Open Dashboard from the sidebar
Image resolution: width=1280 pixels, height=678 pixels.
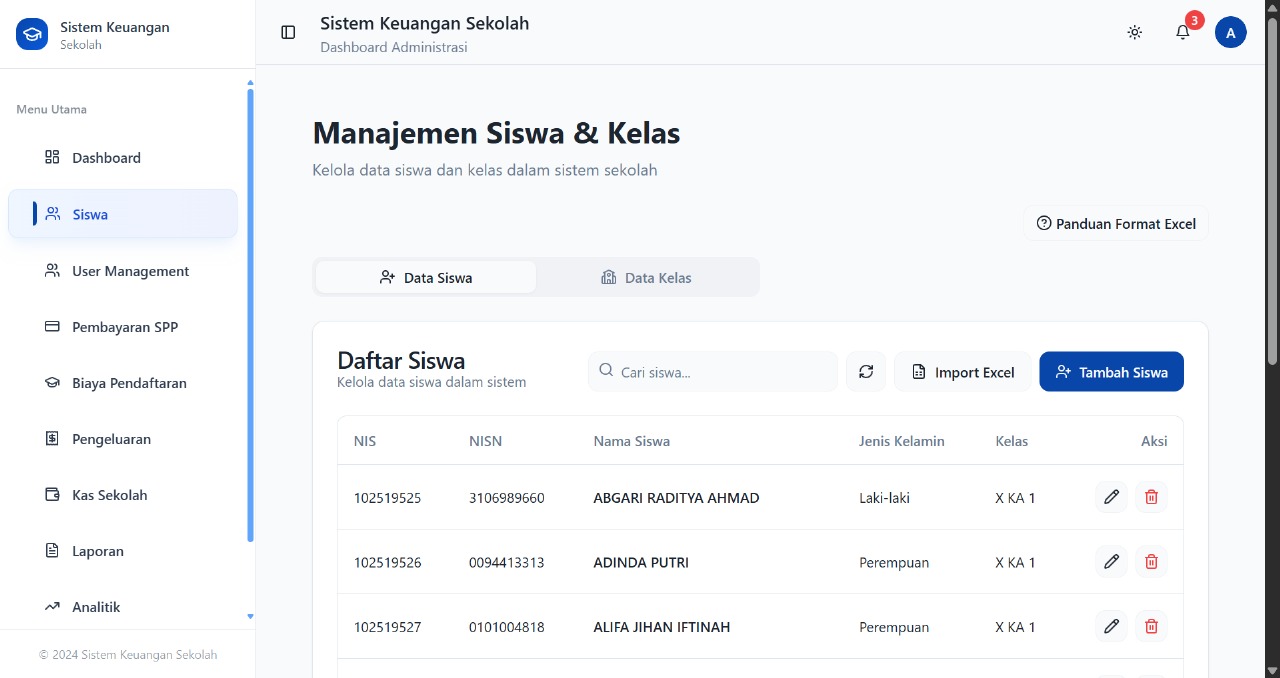(123, 158)
